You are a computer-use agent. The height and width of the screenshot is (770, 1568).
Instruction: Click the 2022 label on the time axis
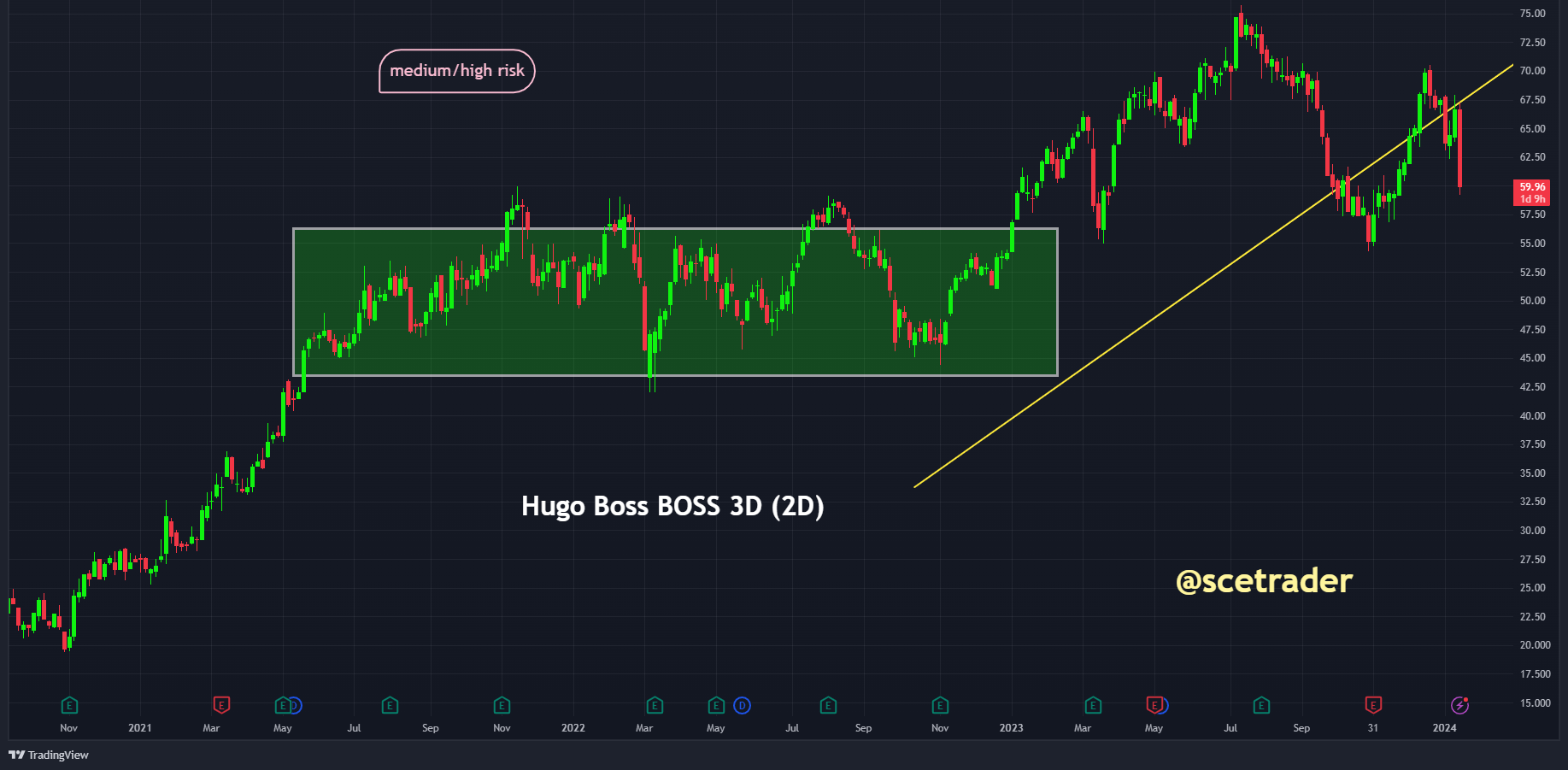click(x=573, y=728)
